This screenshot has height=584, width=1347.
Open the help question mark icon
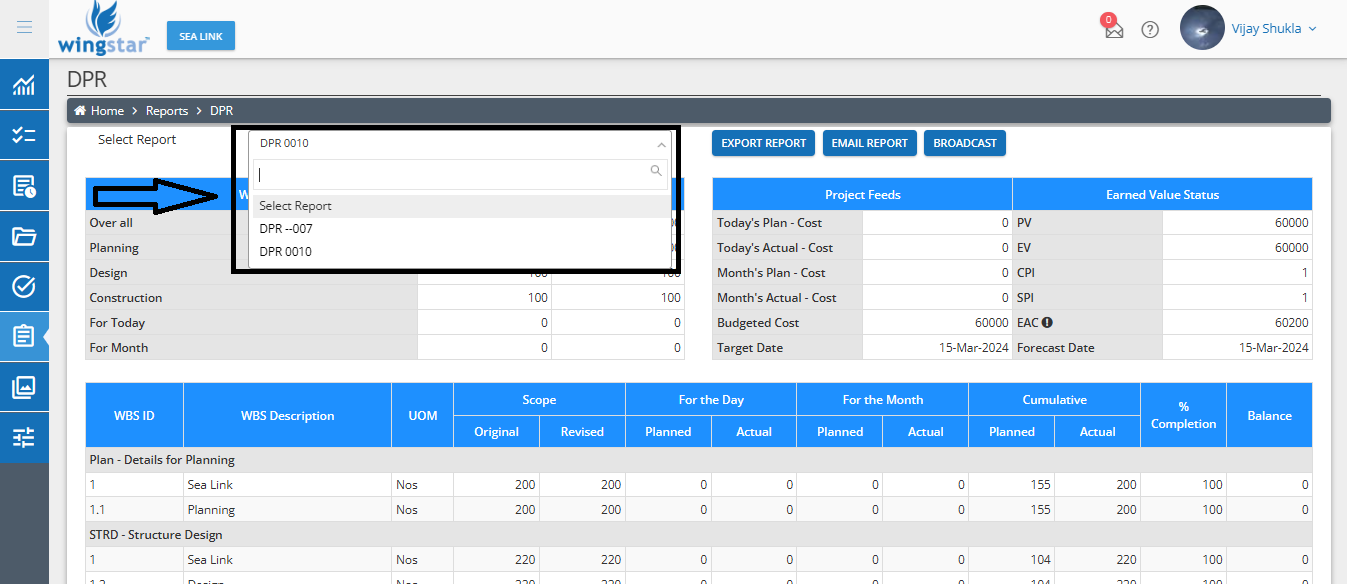(x=1150, y=30)
